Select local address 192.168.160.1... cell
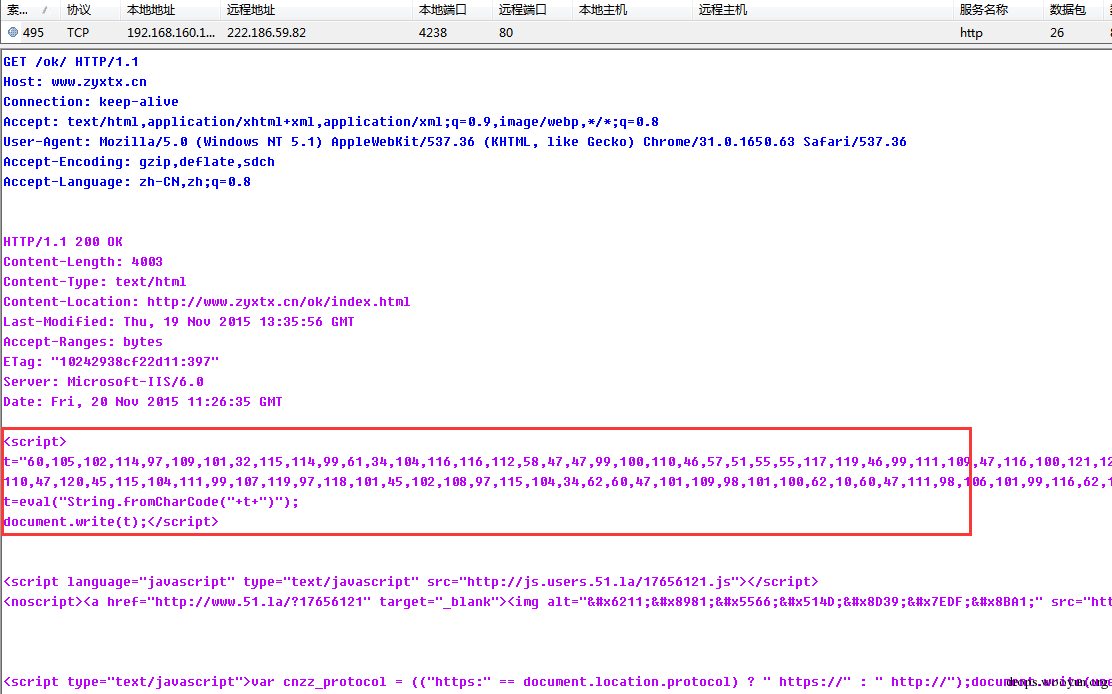The image size is (1112, 694). point(171,33)
